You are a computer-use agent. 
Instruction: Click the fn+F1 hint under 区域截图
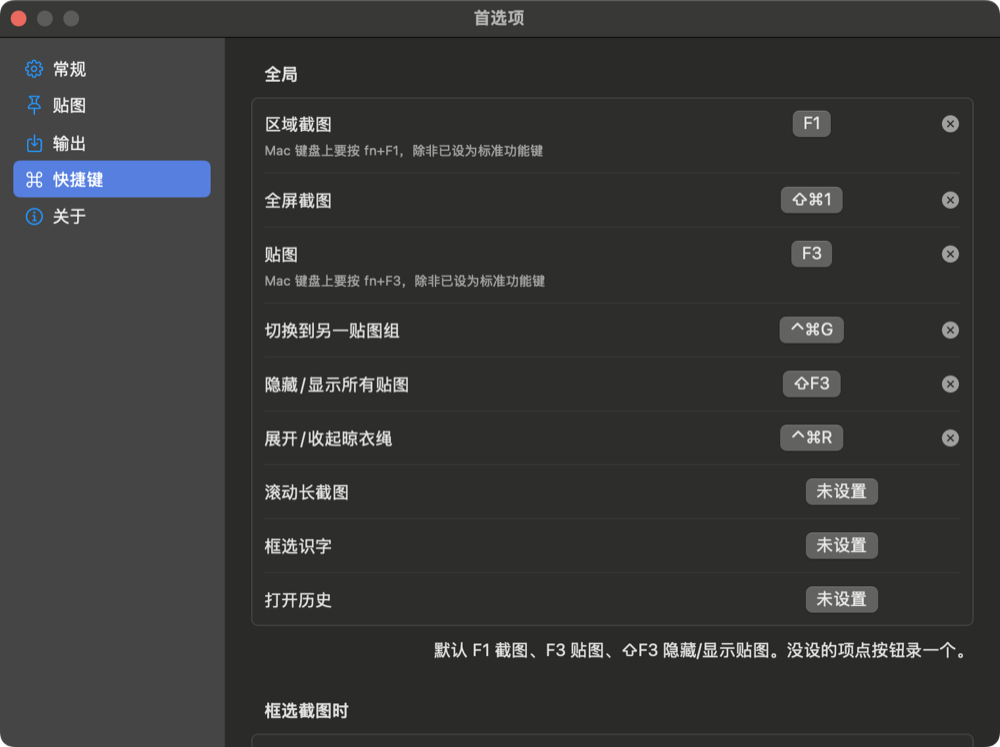[404, 151]
